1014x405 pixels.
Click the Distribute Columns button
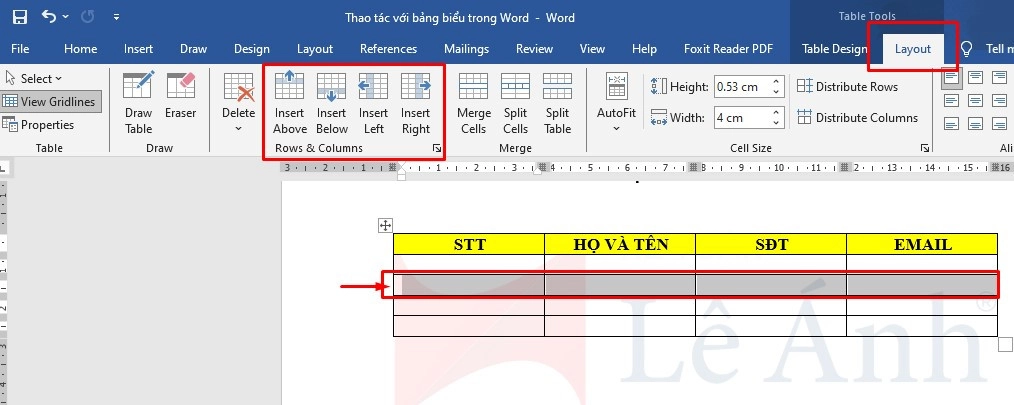(856, 118)
